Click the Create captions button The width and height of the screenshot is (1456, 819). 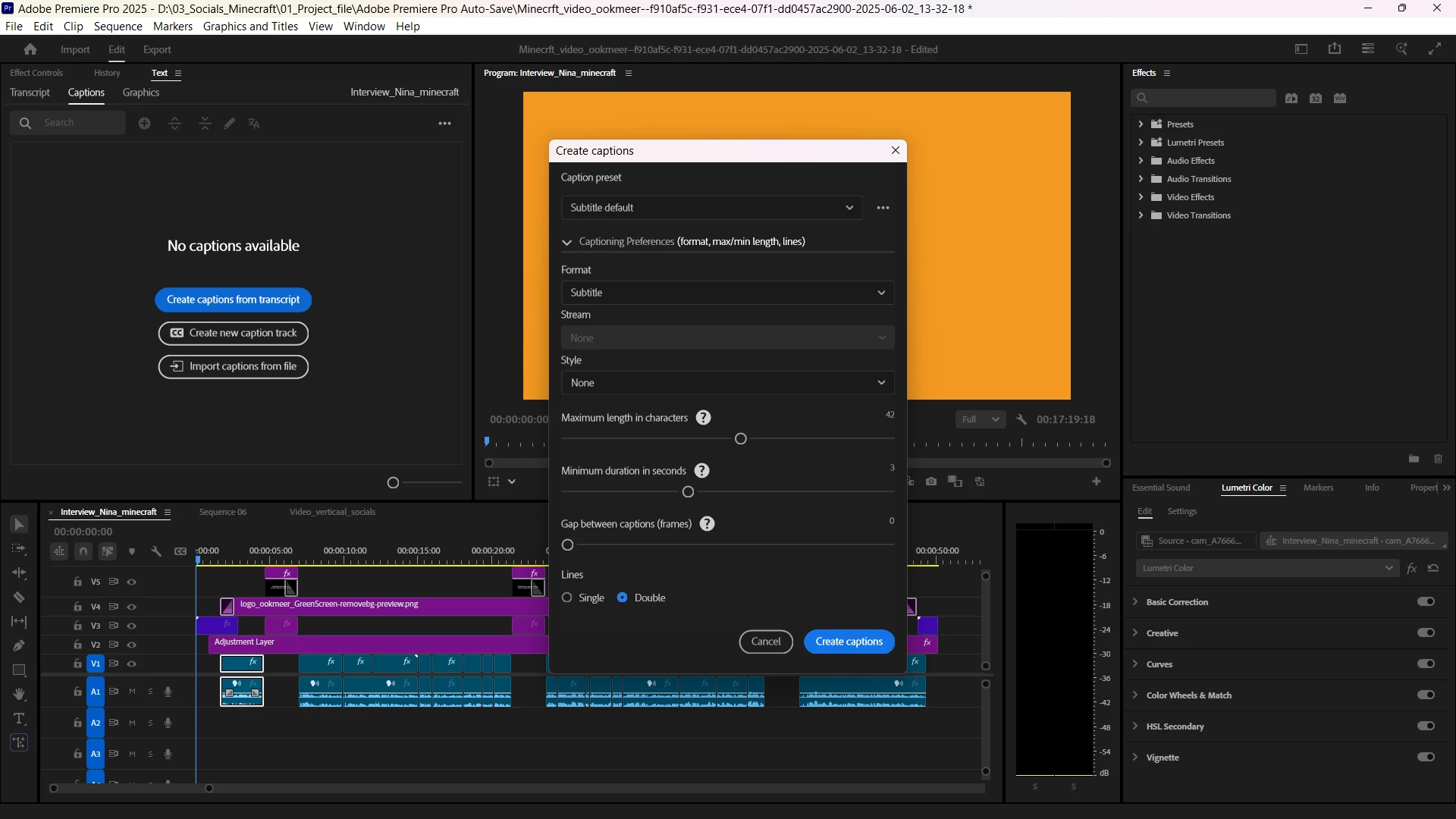point(849,642)
